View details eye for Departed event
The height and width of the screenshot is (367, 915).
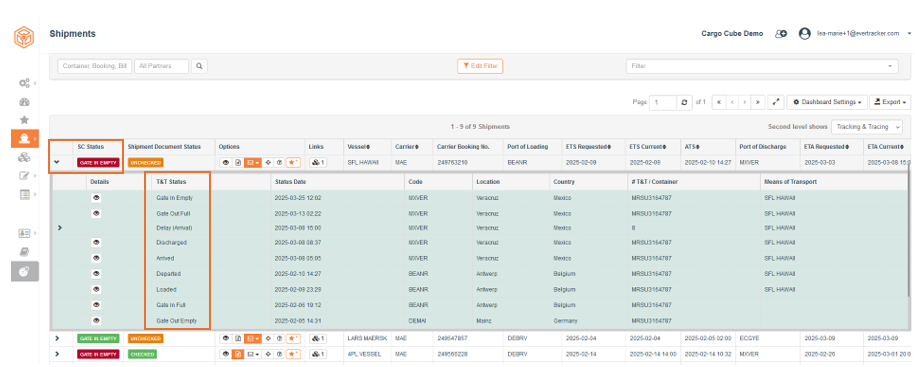(x=96, y=273)
